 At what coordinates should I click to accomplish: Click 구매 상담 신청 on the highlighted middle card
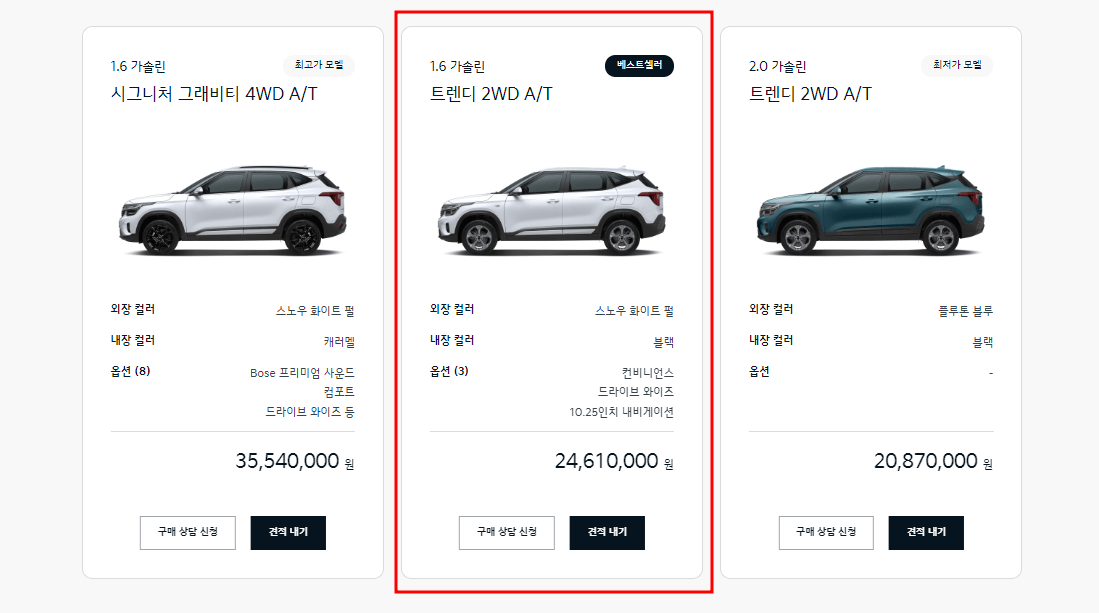[x=506, y=532]
